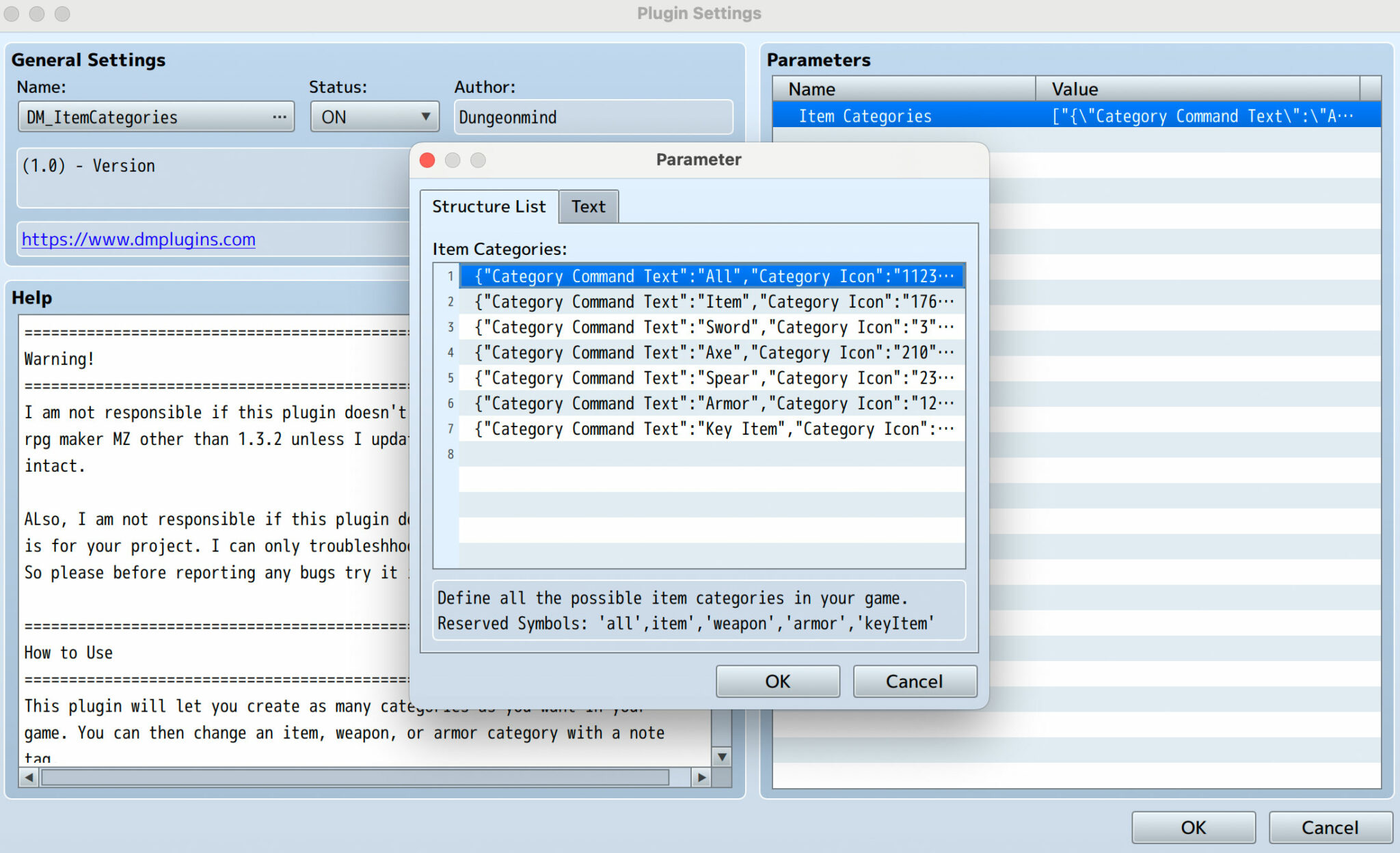Switch to the Text tab

tap(589, 206)
